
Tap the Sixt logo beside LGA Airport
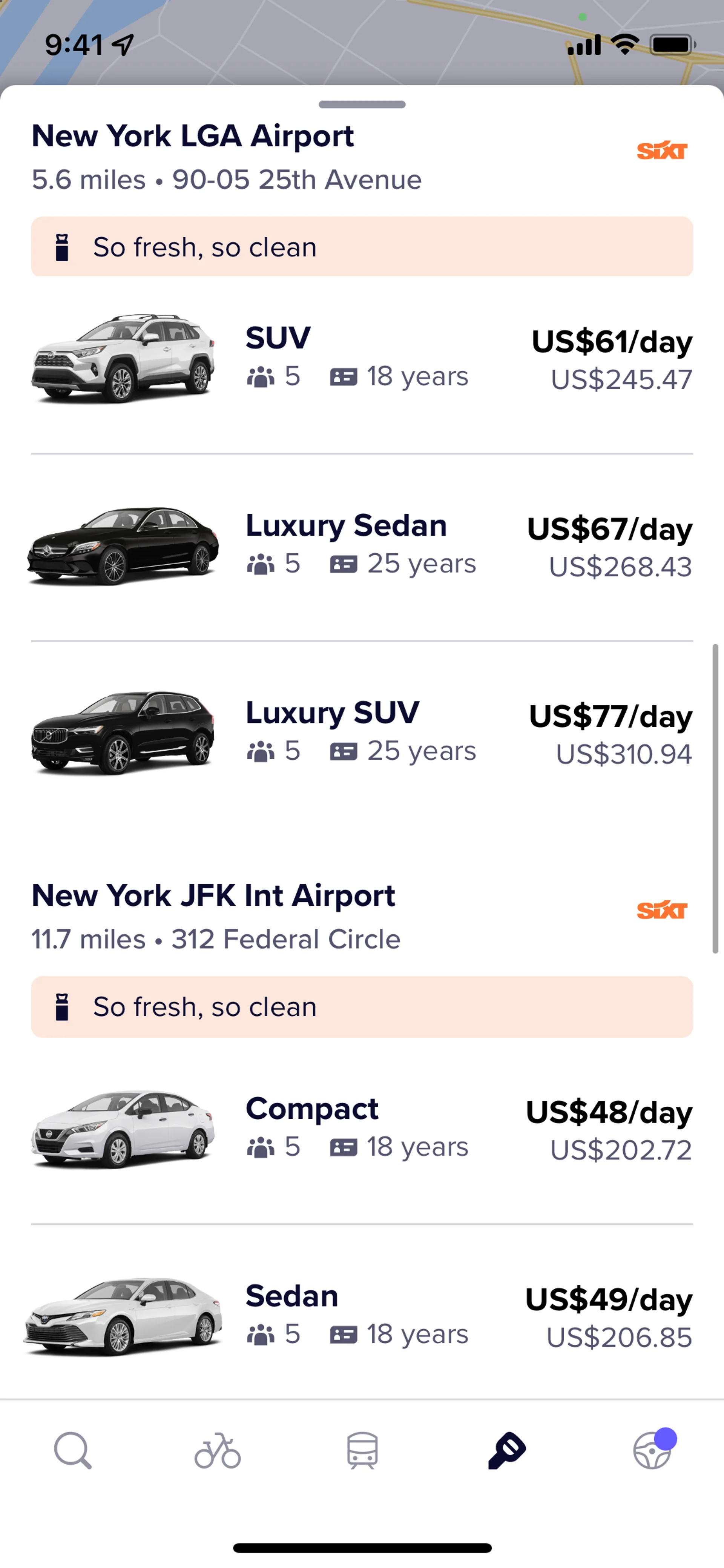tap(661, 151)
